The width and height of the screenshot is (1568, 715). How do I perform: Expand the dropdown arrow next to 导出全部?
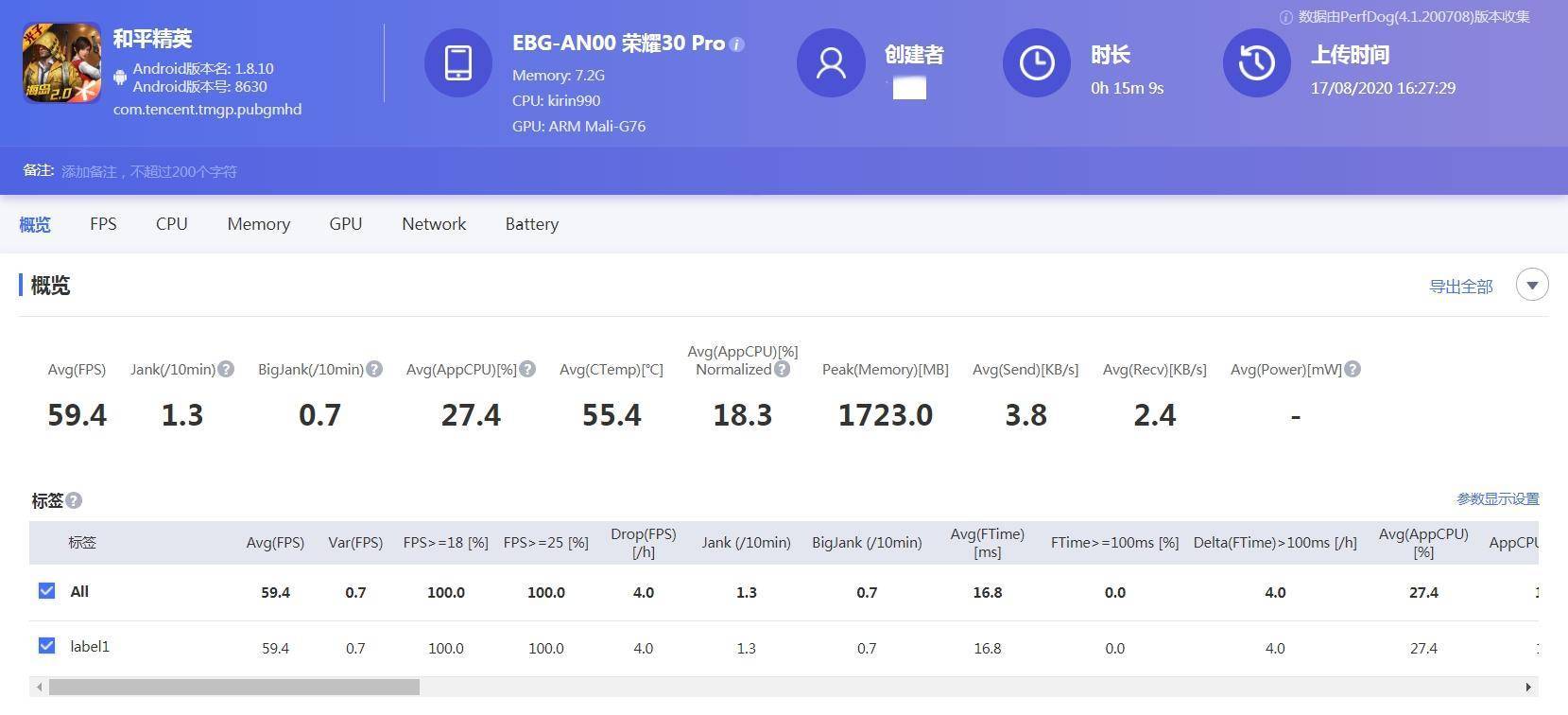[1532, 285]
